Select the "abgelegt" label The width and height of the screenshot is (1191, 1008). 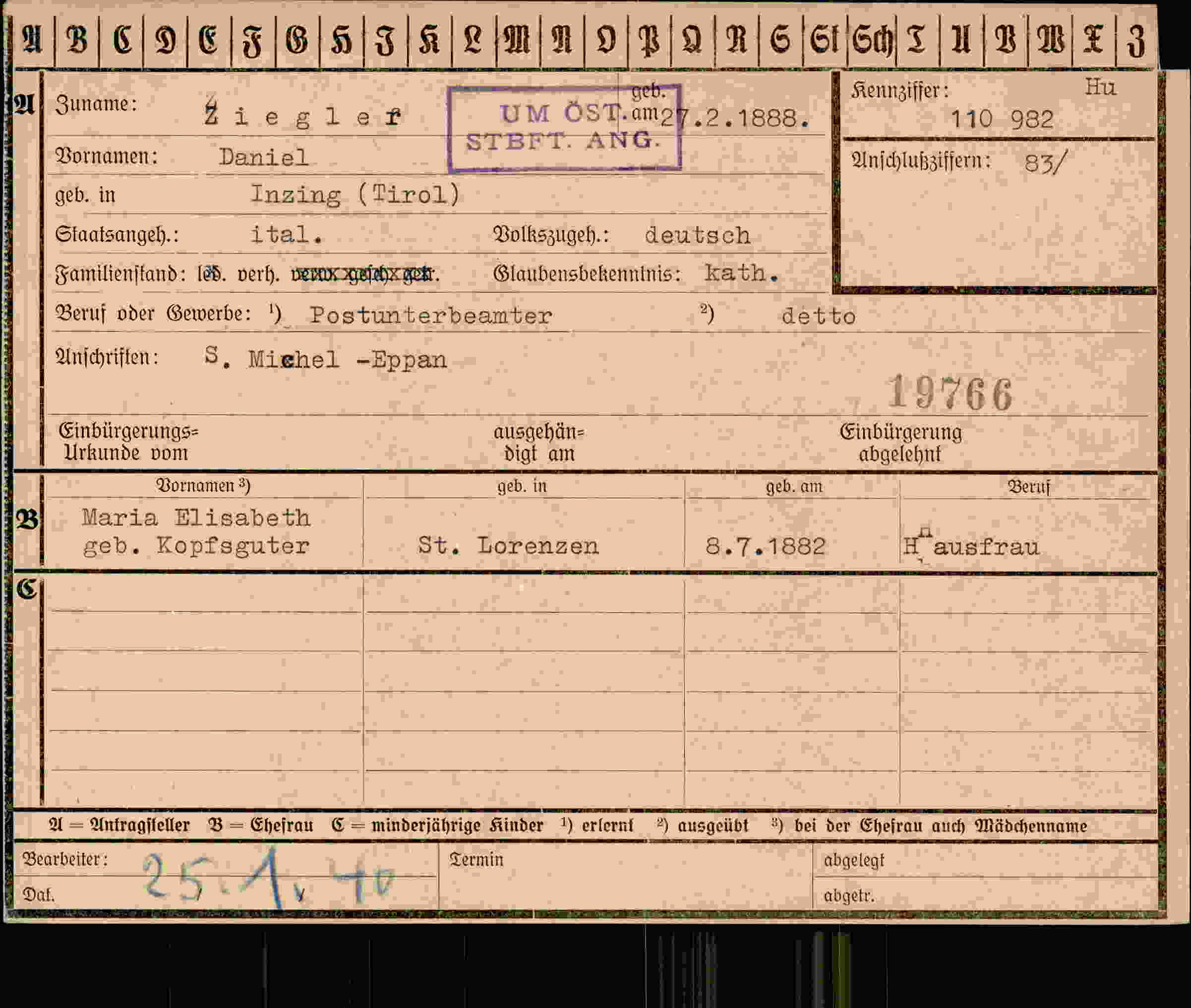point(854,860)
